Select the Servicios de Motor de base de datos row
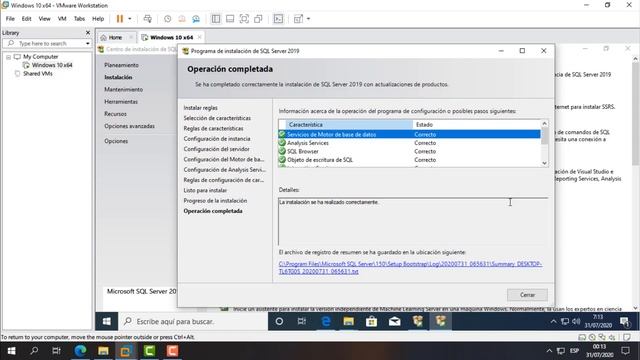The height and width of the screenshot is (360, 640). pyautogui.click(x=409, y=134)
